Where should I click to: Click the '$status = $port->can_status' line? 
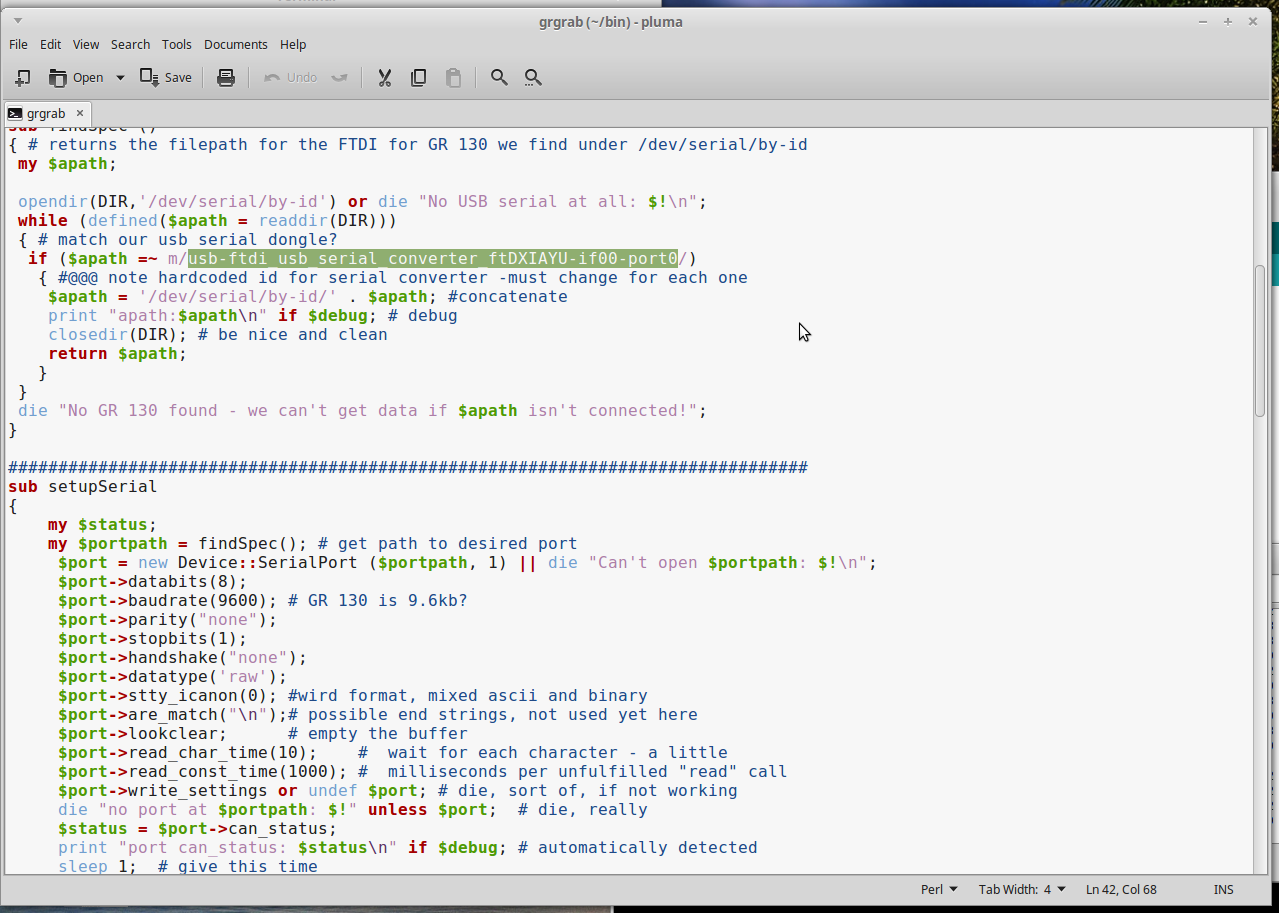[198, 829]
